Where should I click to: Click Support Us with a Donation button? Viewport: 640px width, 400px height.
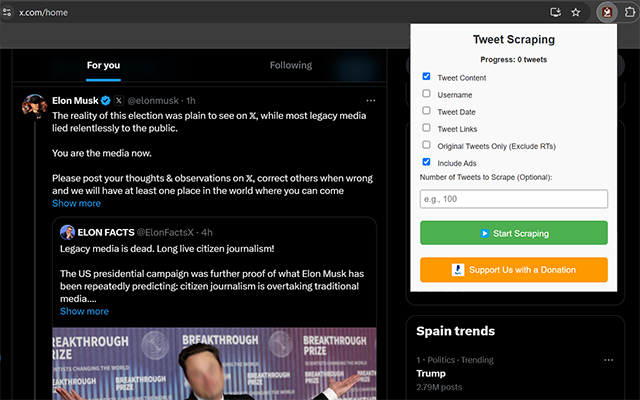click(x=514, y=270)
